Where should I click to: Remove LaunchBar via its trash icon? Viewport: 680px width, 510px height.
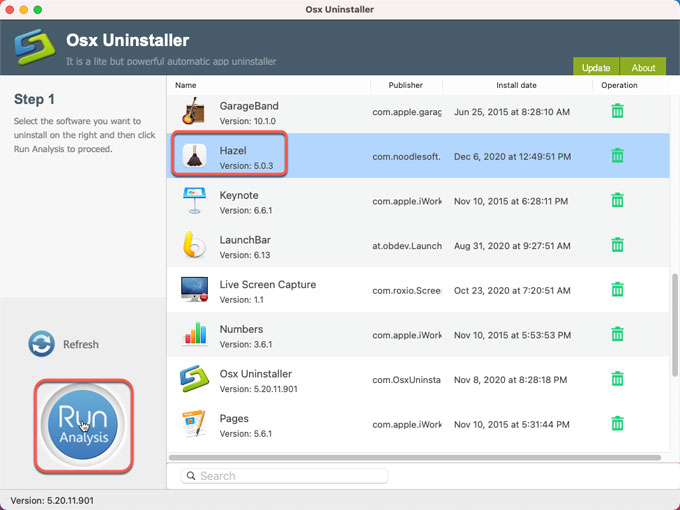click(617, 245)
